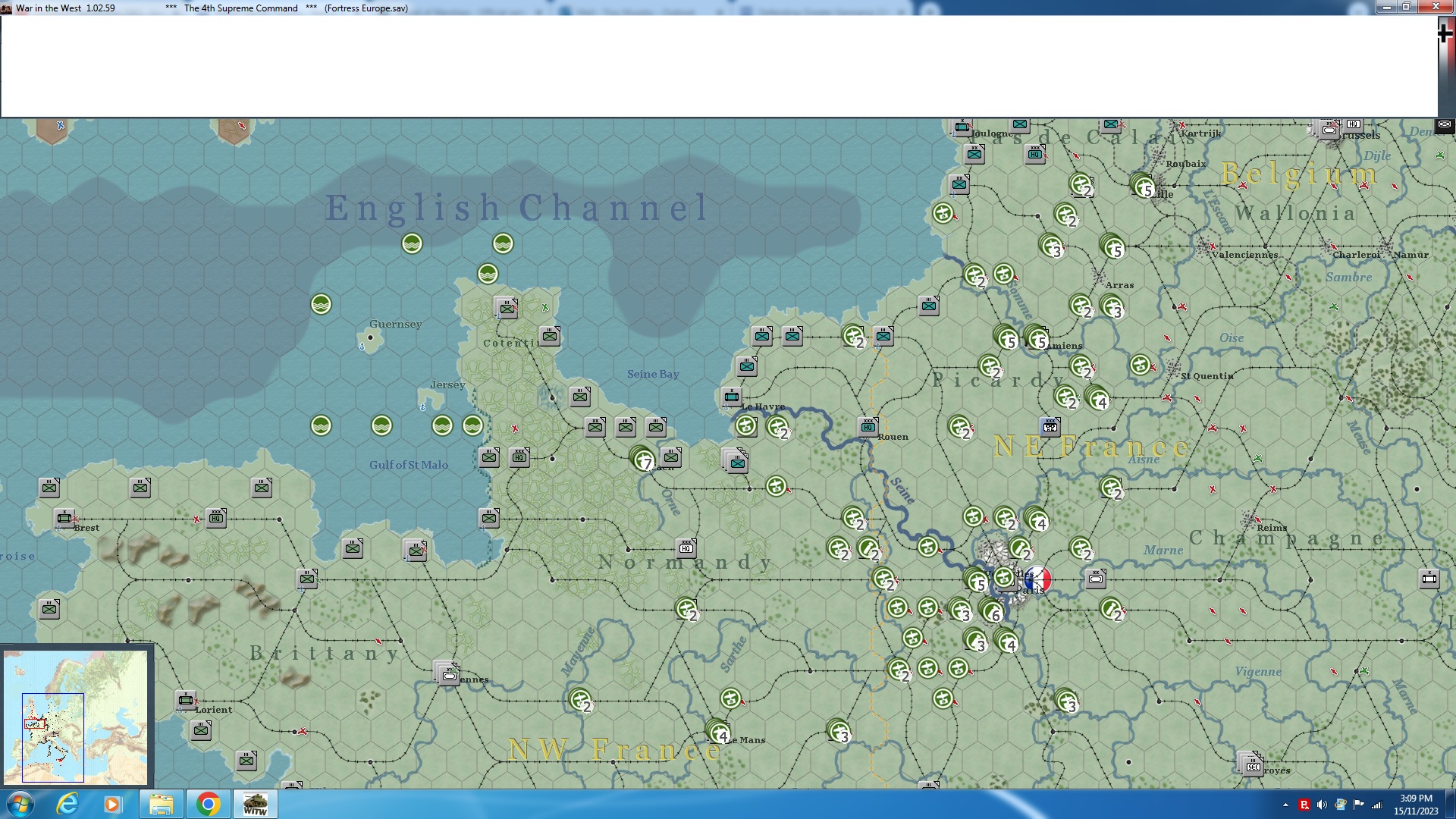The image size is (1456, 819).
Task: Show hidden system tray icons
Action: [1285, 805]
